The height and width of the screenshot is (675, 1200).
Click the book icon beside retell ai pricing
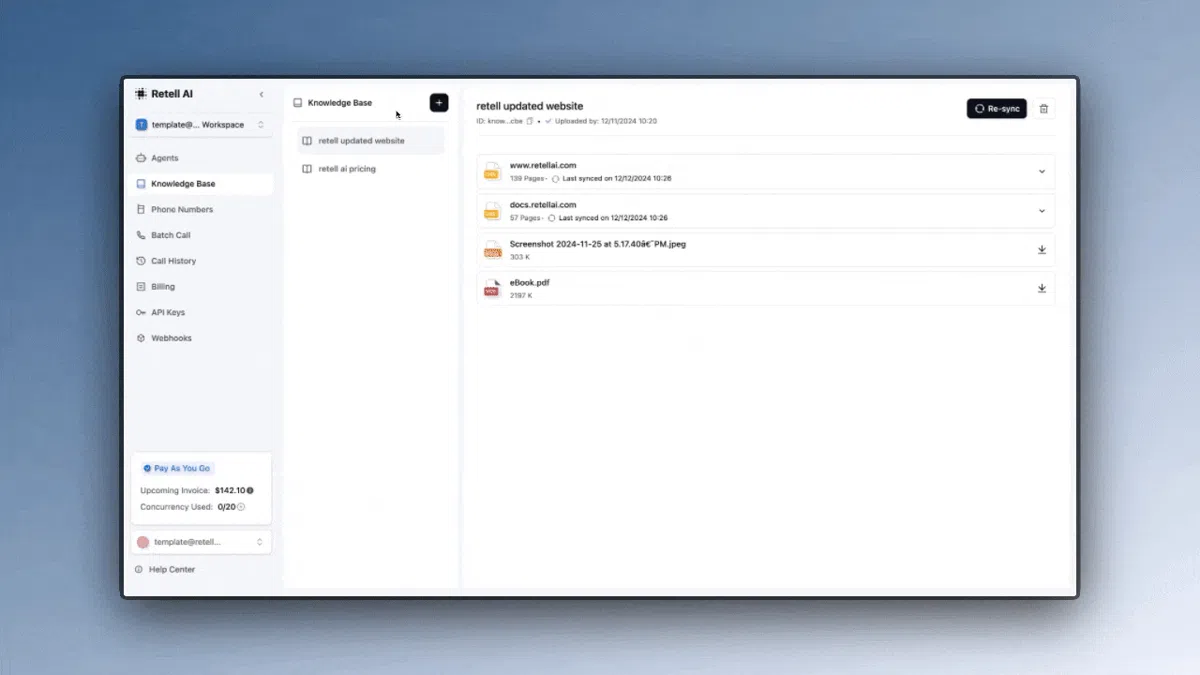(x=308, y=169)
